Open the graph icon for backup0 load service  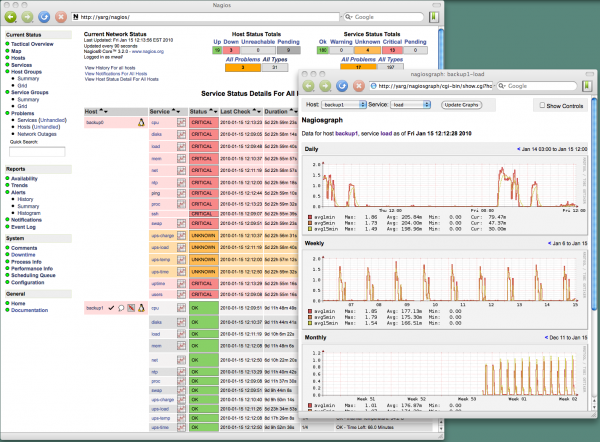point(181,144)
